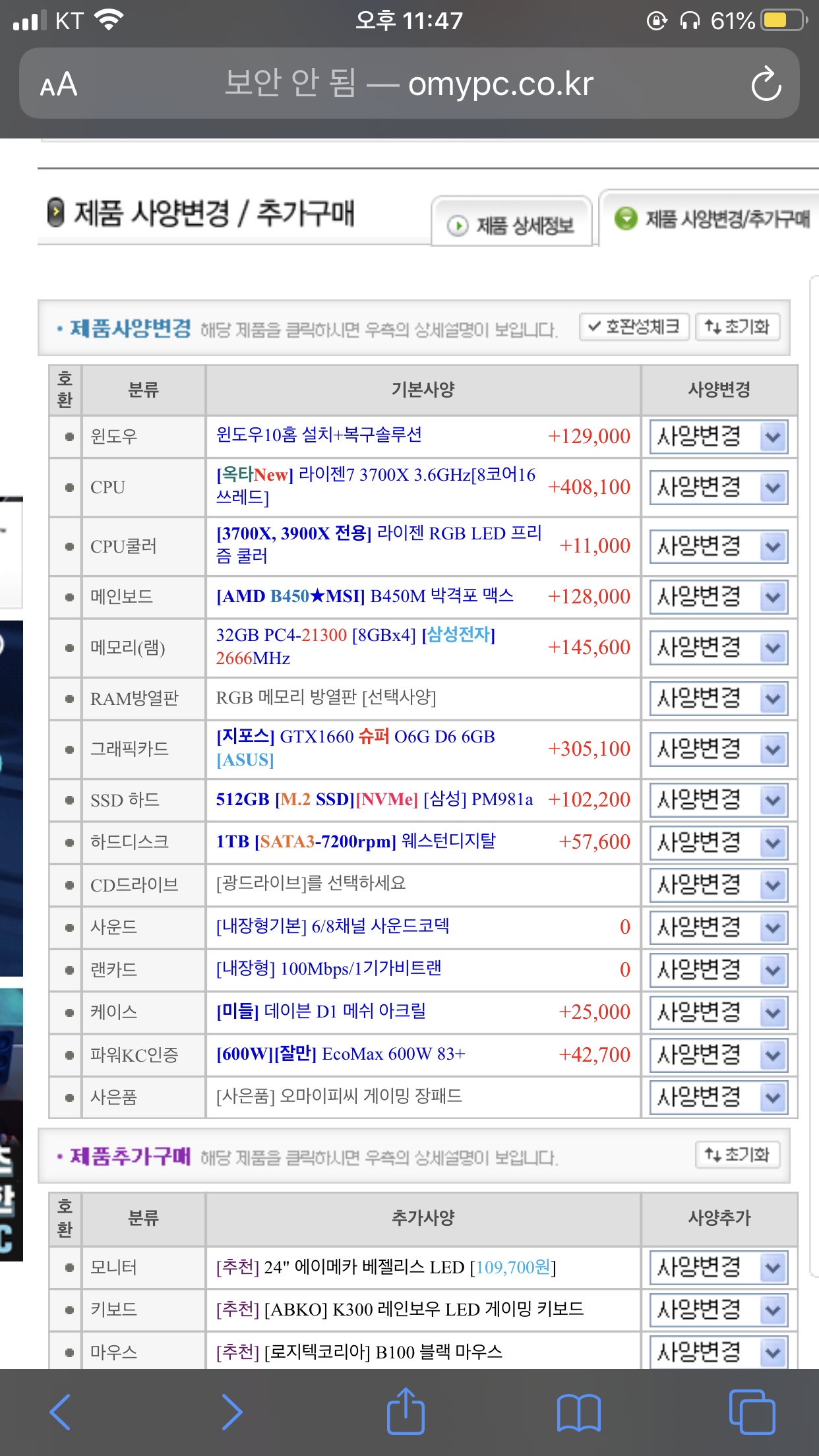Tap Safari back arrow
Image resolution: width=819 pixels, height=1456 pixels.
coord(60,1412)
